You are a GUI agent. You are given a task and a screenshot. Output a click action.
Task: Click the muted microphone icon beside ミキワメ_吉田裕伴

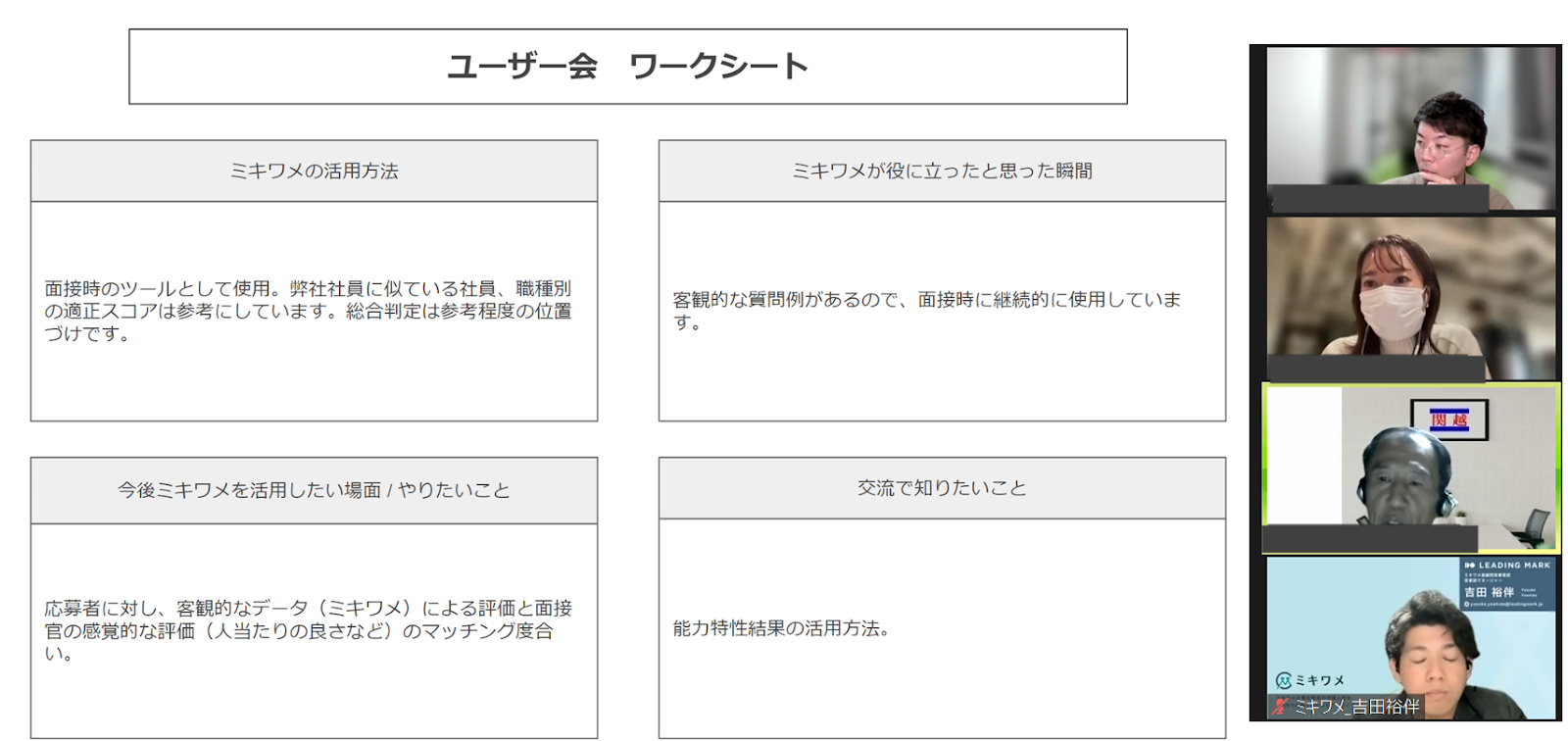(1280, 707)
